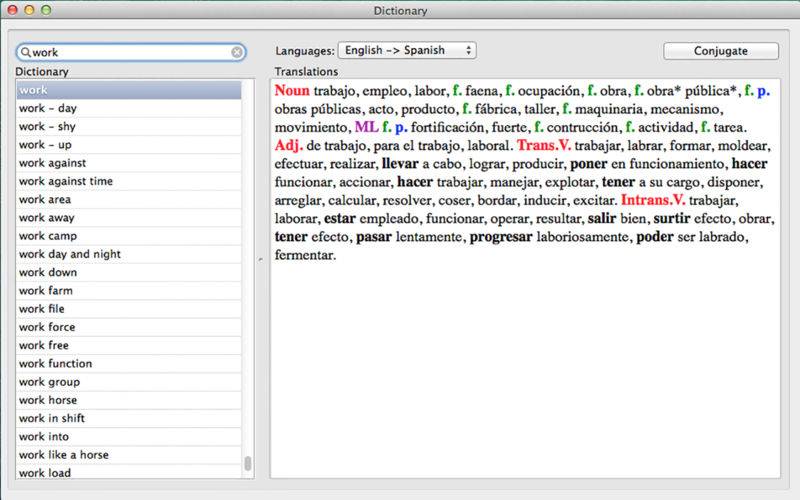800x500 pixels.
Task: Click the magnifying glass search icon
Action: [x=26, y=52]
